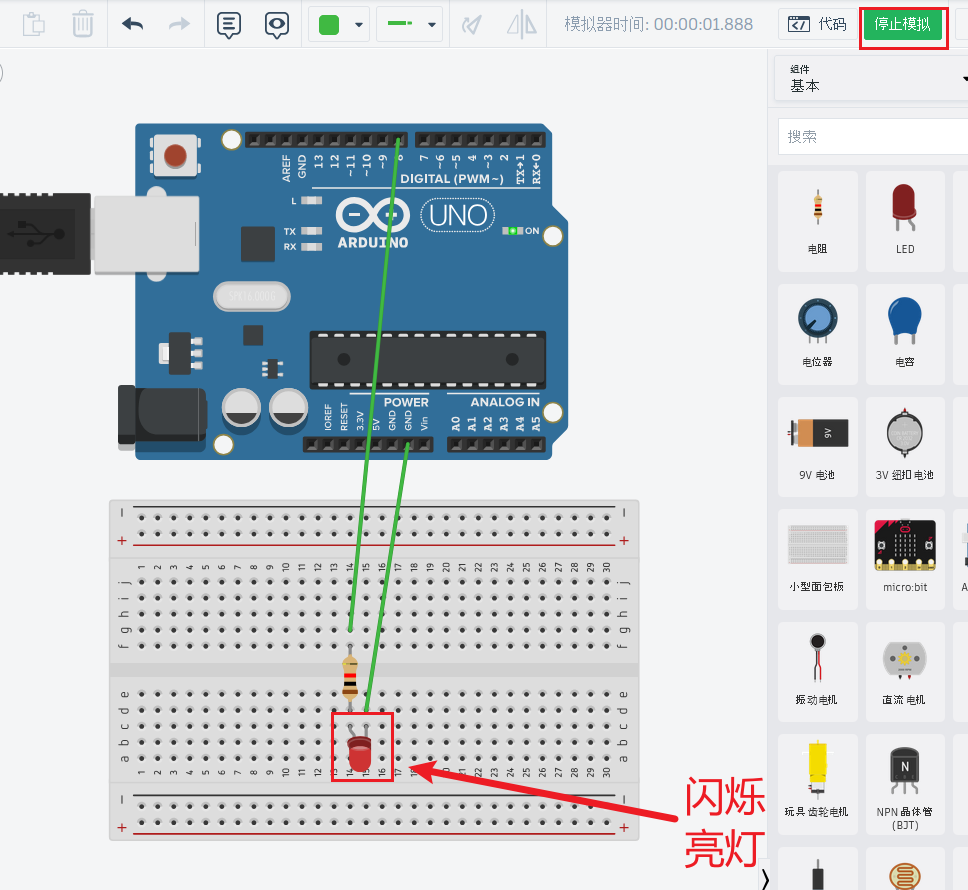The width and height of the screenshot is (968, 890).
Task: Click the UNO logo on board
Action: click(x=458, y=215)
